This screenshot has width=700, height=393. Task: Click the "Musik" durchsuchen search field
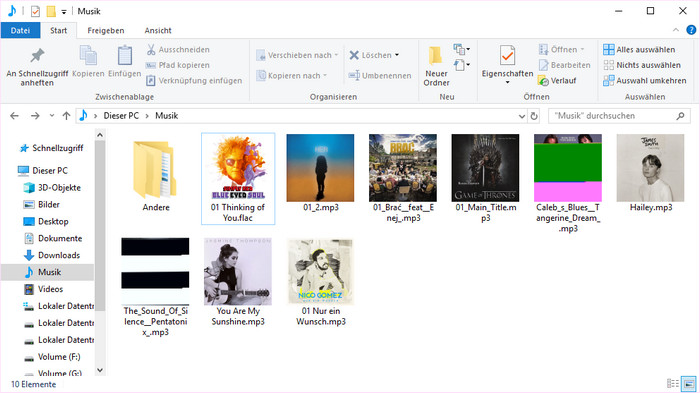click(619, 116)
